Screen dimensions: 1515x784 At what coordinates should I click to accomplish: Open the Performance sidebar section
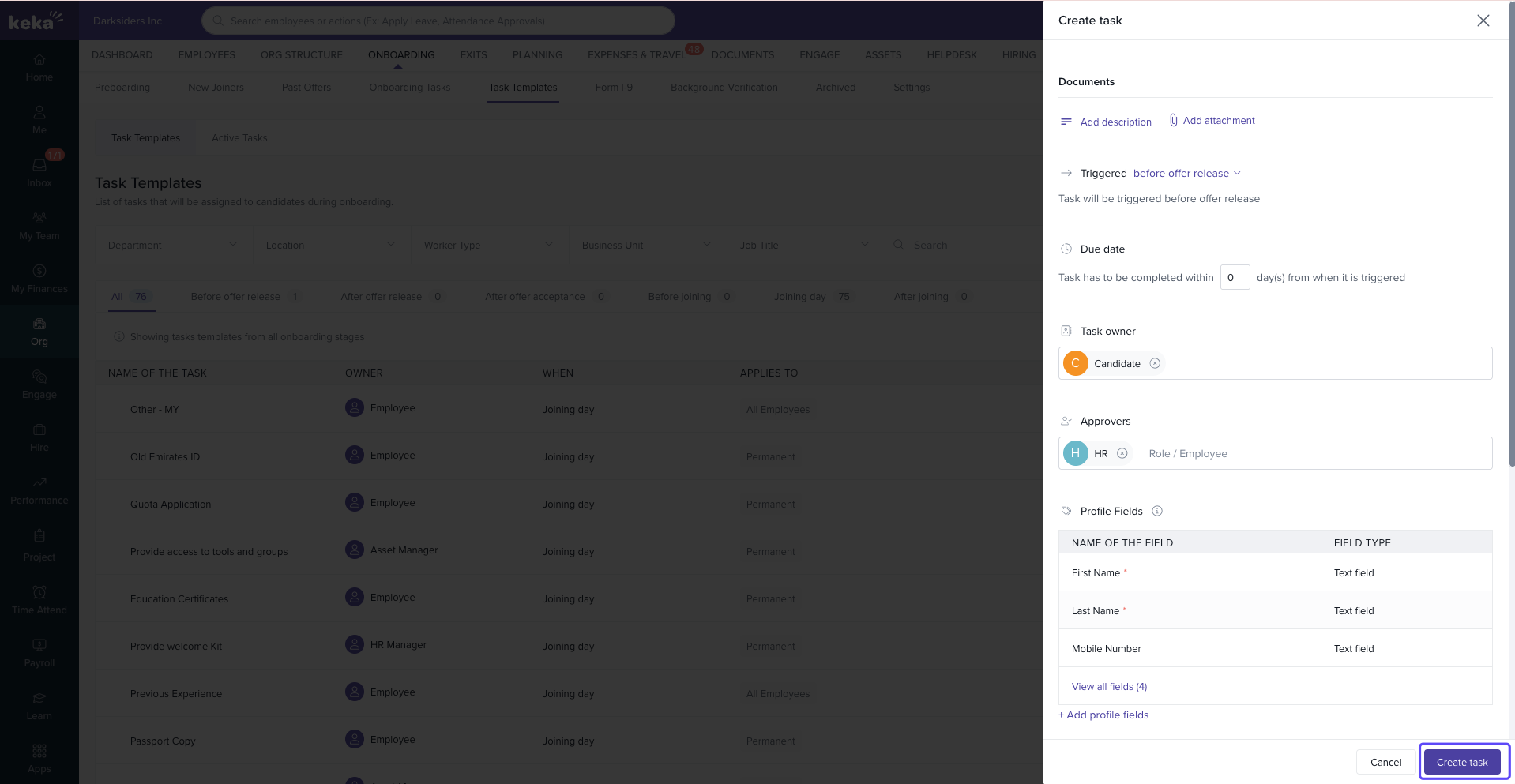pos(39,490)
